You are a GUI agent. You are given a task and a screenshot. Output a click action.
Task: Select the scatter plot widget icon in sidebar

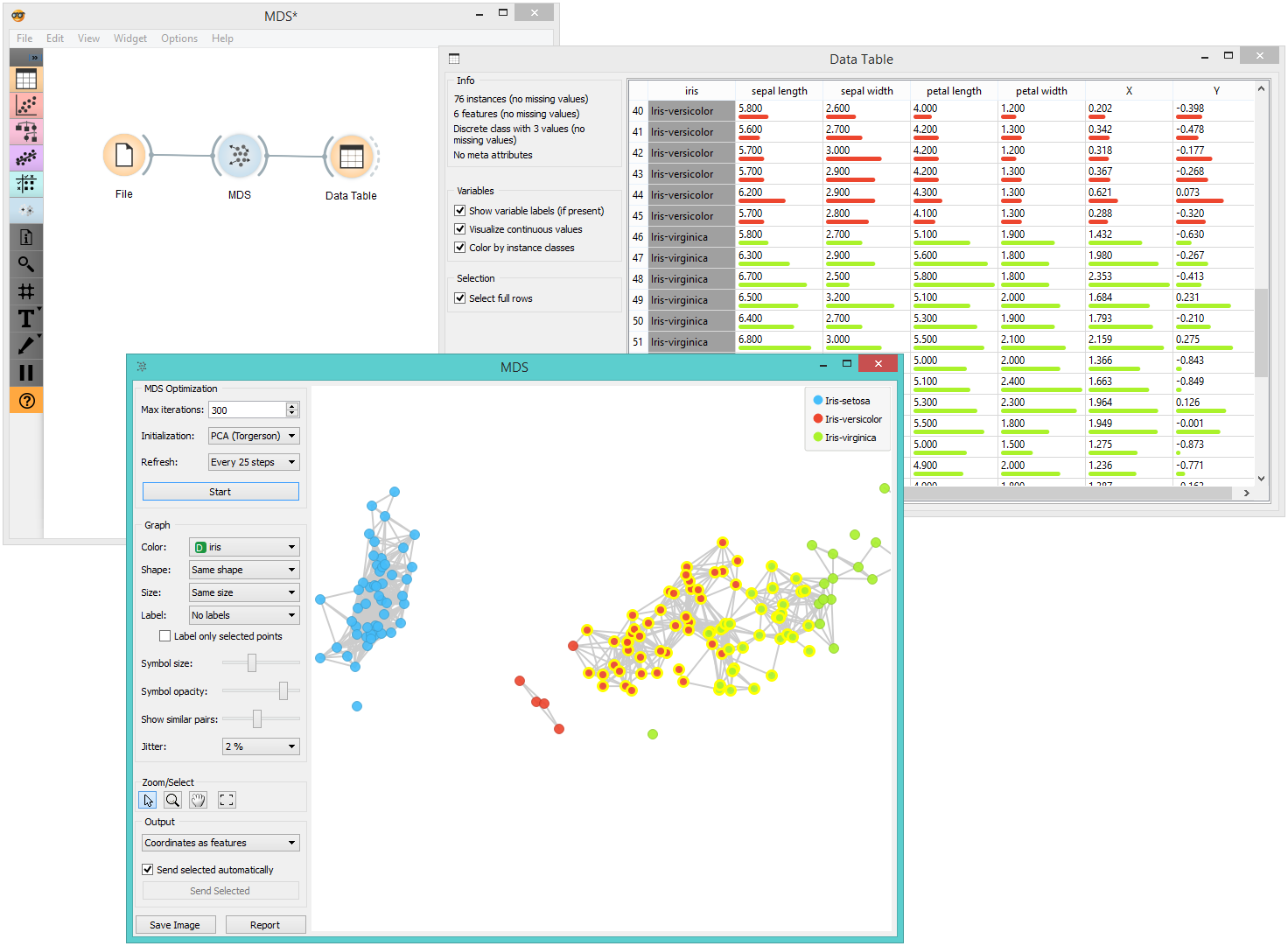coord(26,105)
